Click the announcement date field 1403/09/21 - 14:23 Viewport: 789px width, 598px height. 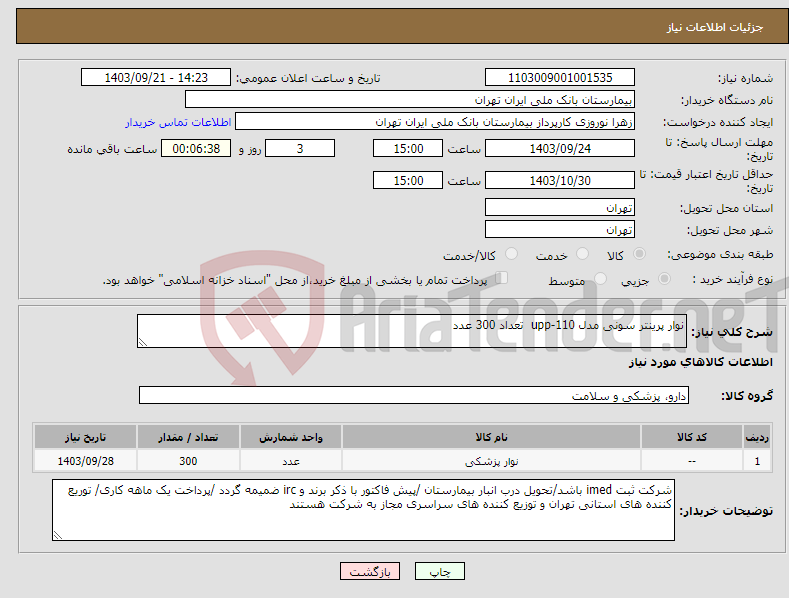(x=156, y=78)
